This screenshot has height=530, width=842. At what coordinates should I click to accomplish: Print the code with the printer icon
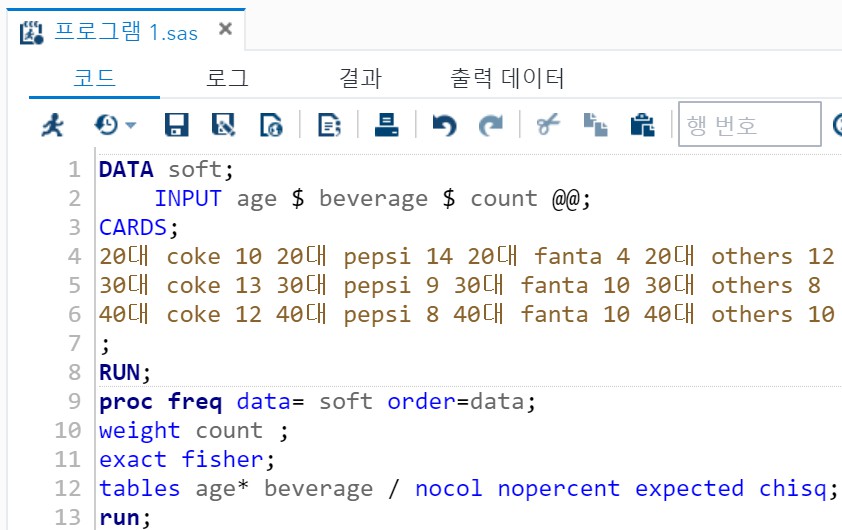tap(387, 125)
